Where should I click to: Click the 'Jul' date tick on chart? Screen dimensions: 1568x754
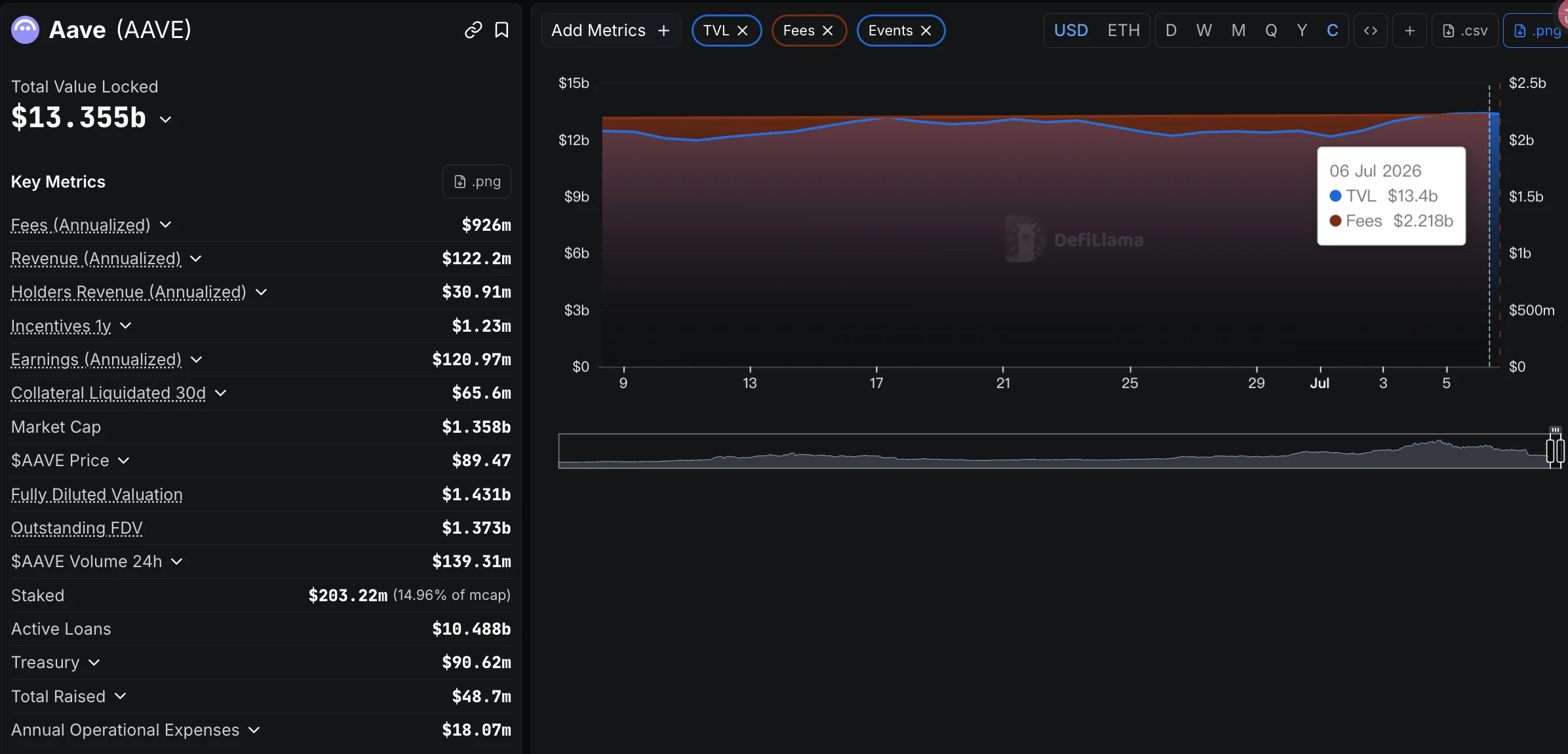pos(1320,383)
